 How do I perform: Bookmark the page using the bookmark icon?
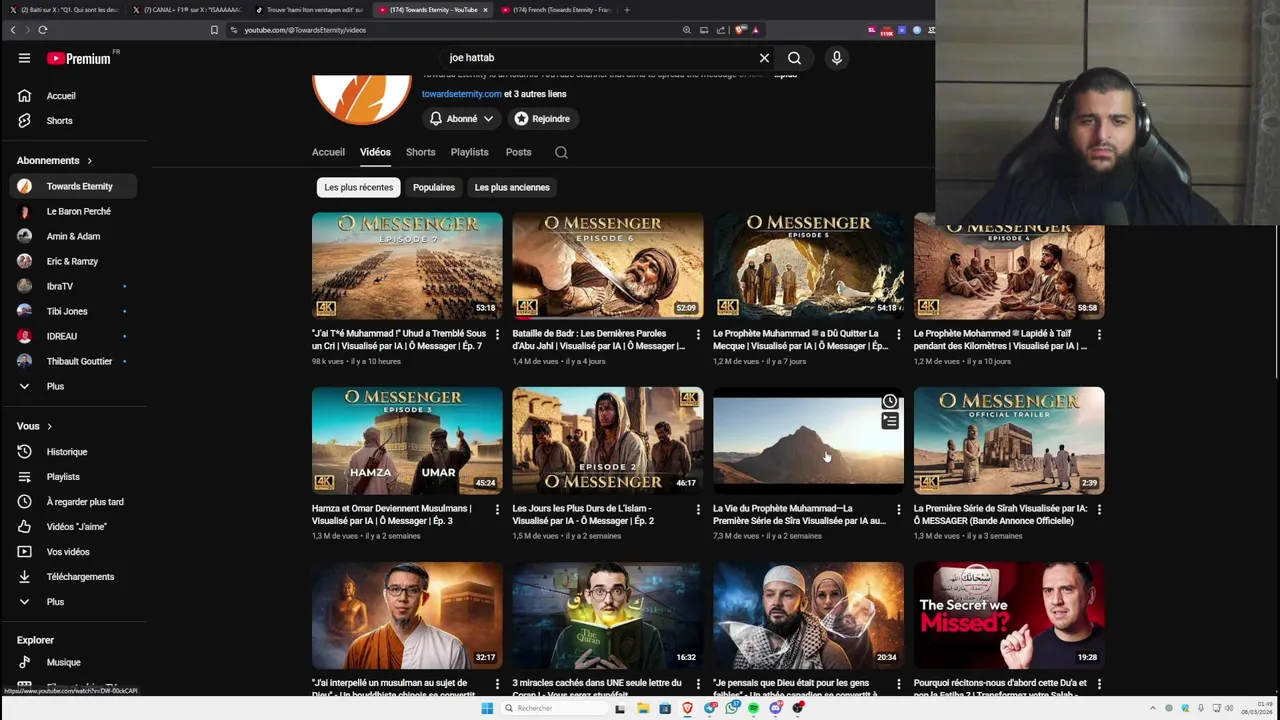tap(214, 30)
